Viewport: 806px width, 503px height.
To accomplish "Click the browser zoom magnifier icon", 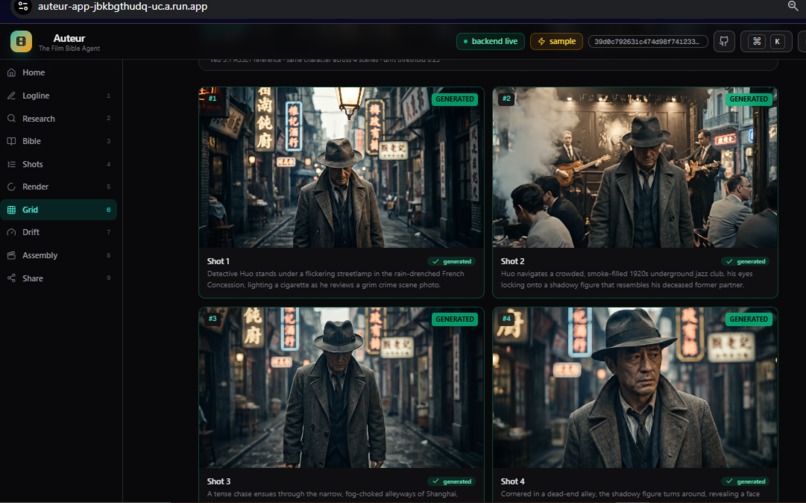I will click(x=793, y=6).
